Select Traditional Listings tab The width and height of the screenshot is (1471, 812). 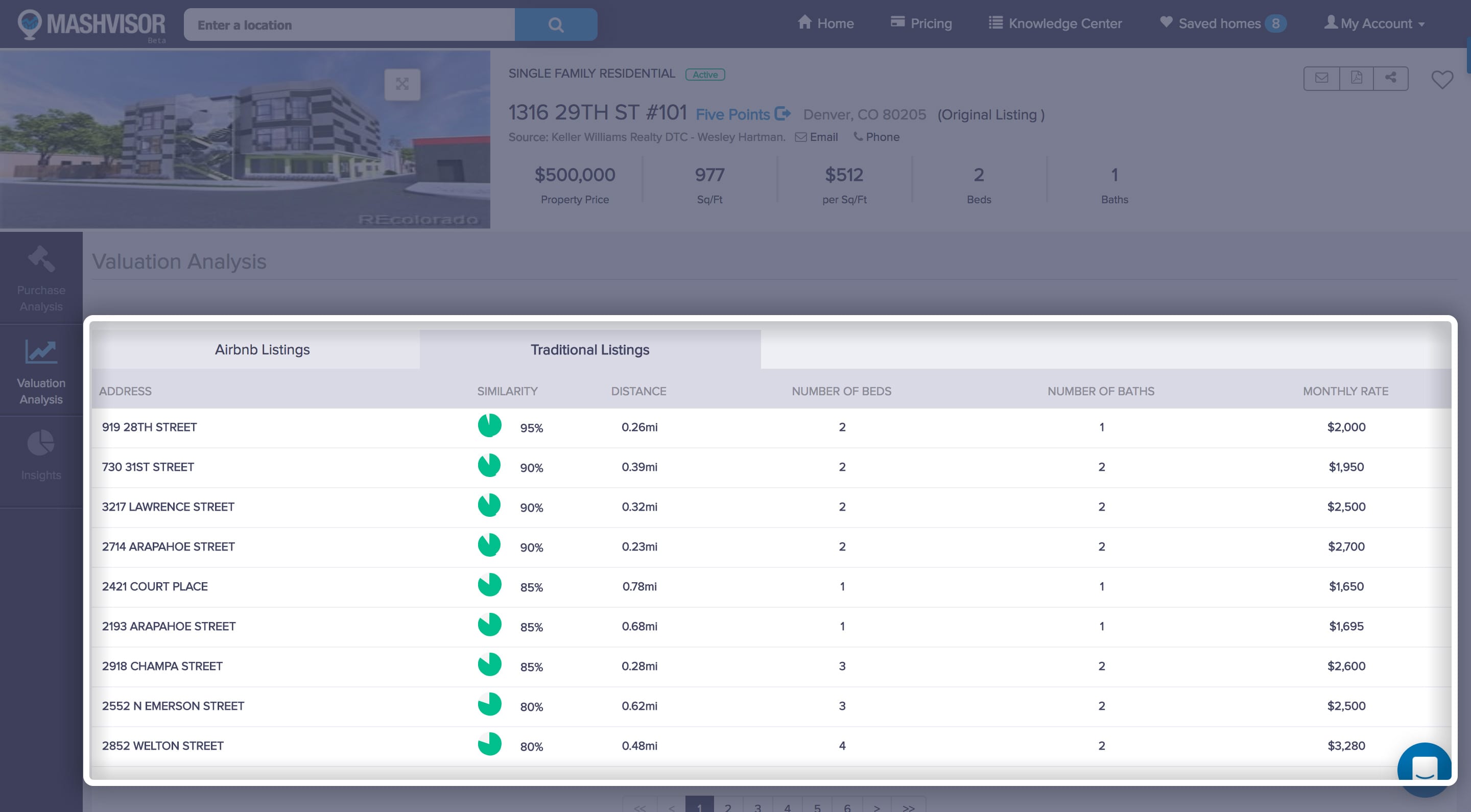(x=589, y=349)
